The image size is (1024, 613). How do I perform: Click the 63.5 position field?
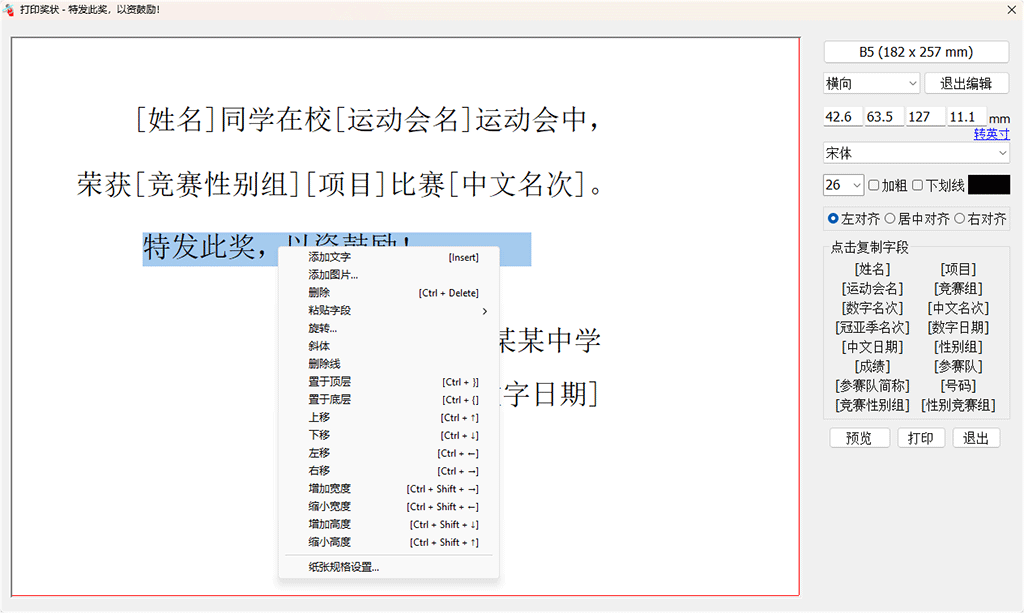pos(884,117)
